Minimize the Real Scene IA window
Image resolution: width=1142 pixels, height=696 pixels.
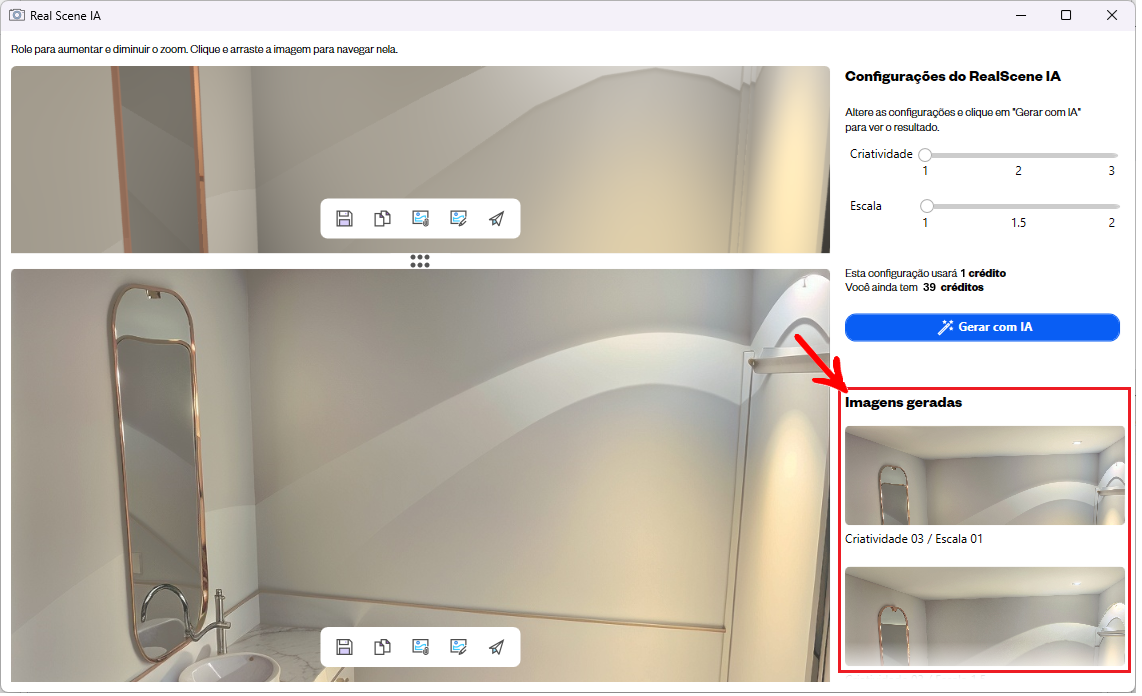(x=1021, y=15)
